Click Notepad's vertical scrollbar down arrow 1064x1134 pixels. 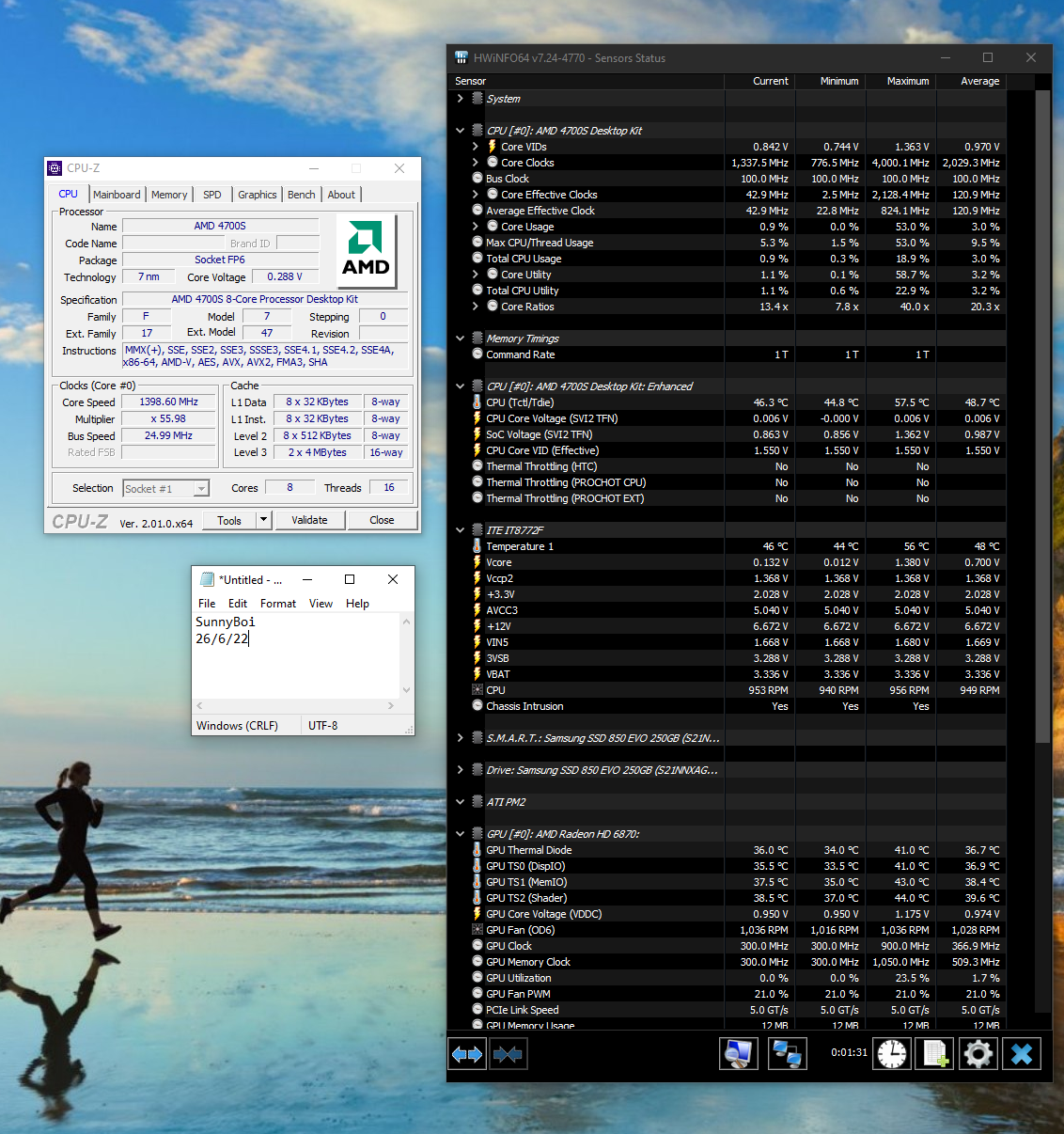(407, 690)
